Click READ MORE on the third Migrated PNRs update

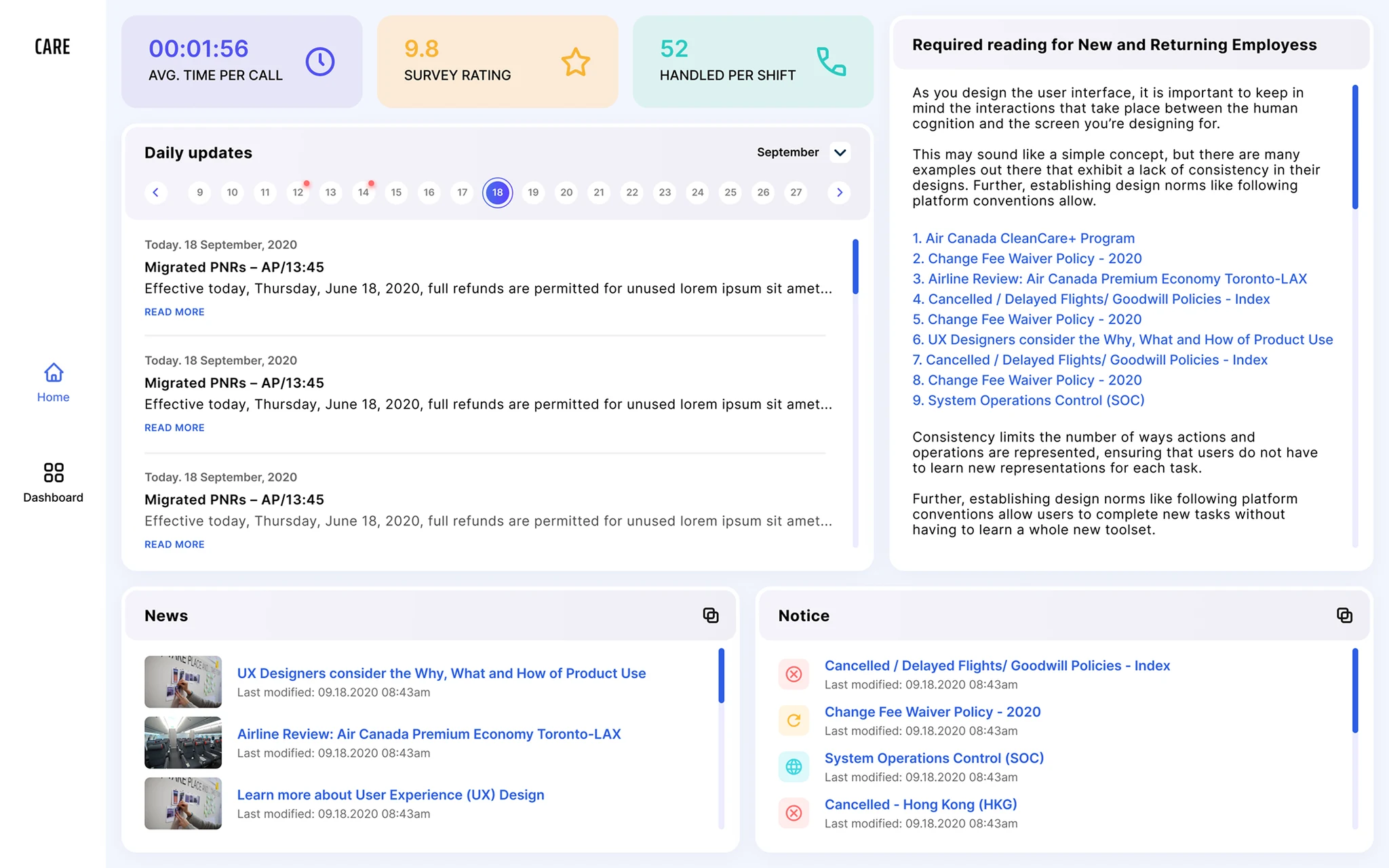174,545
